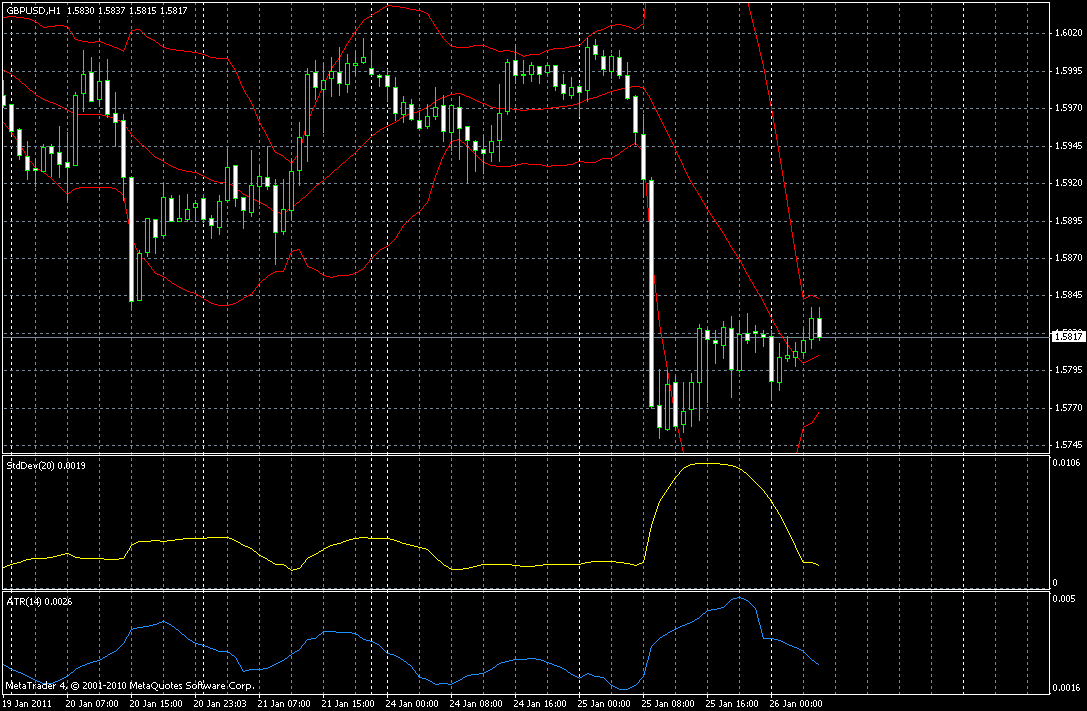Click the 25 Jan 08:00 time label

tap(668, 703)
